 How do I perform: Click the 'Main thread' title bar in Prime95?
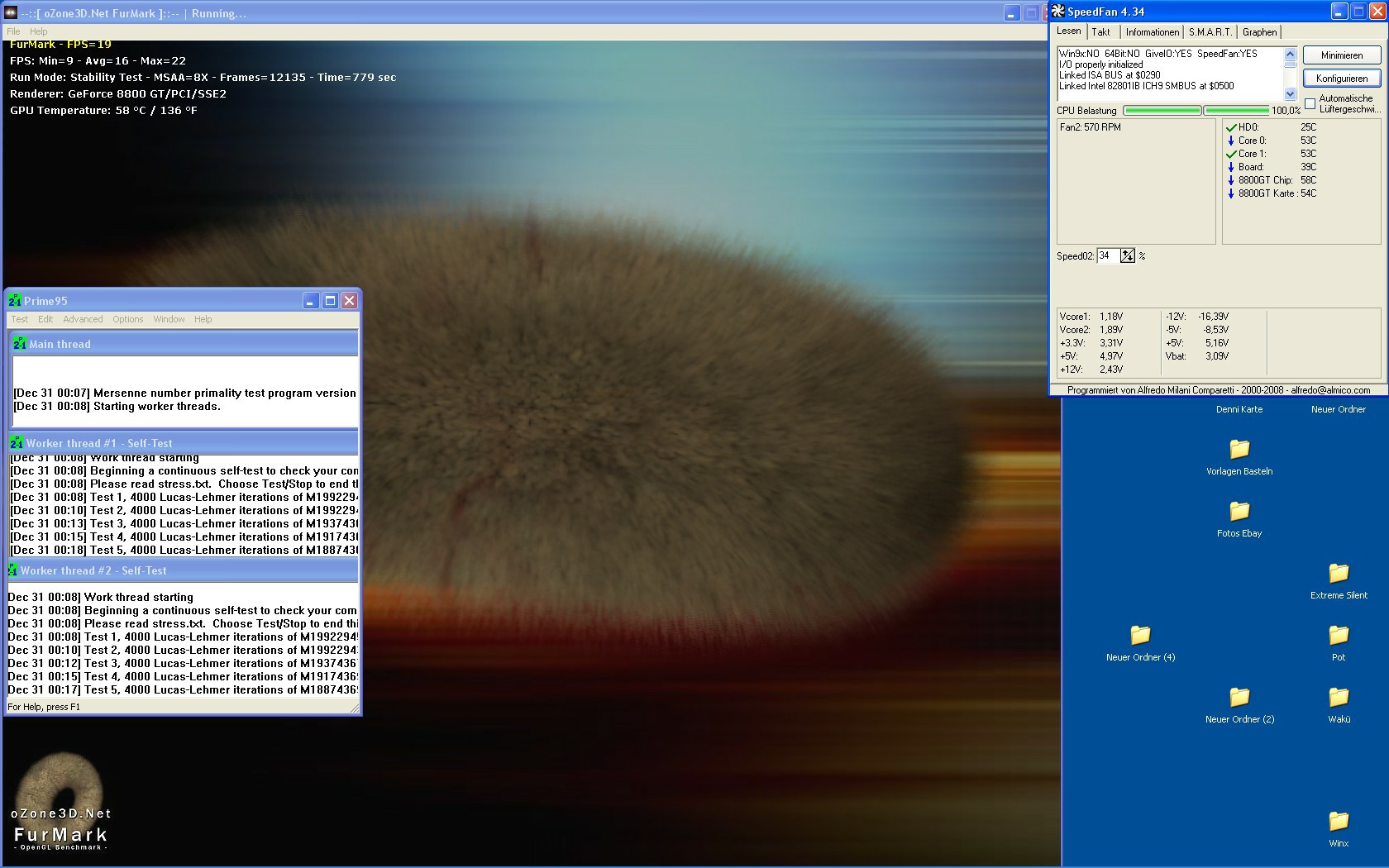(184, 344)
